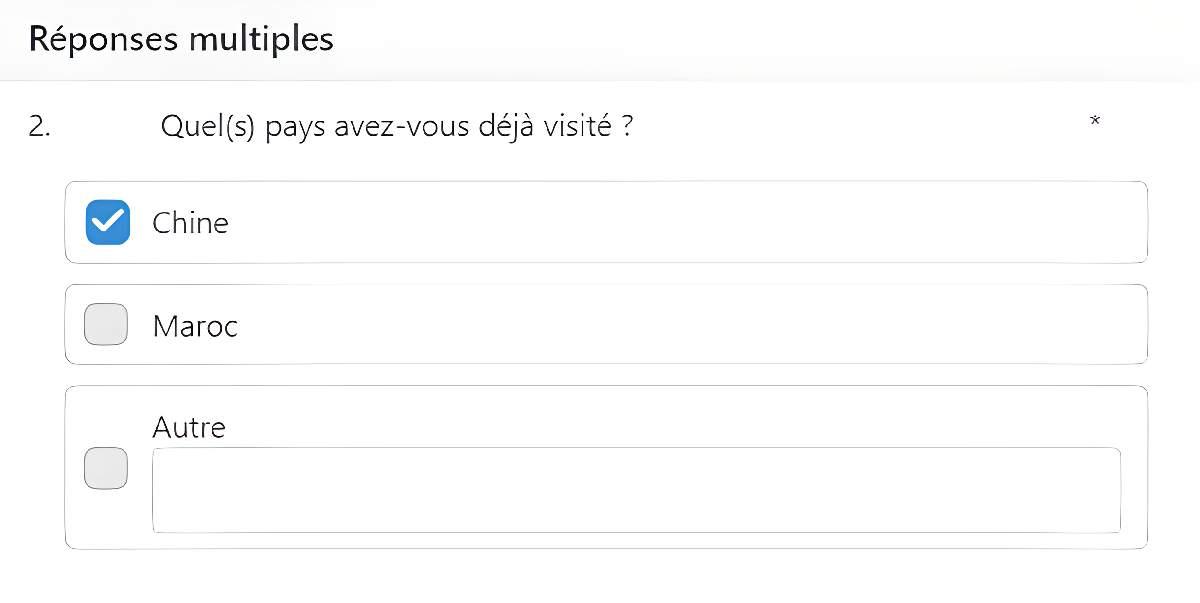Viewport: 1200px width, 603px height.
Task: Select the Maroc option label
Action: (x=195, y=326)
